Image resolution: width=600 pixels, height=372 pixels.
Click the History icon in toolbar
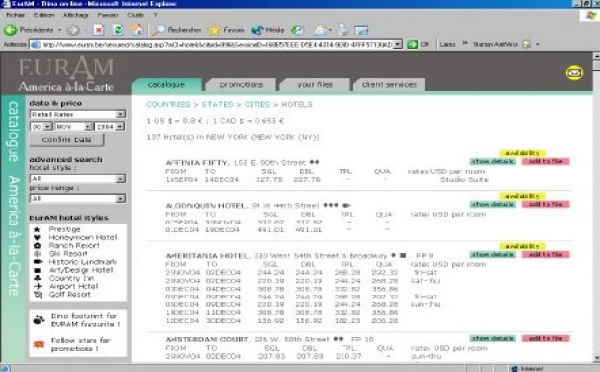click(x=297, y=30)
